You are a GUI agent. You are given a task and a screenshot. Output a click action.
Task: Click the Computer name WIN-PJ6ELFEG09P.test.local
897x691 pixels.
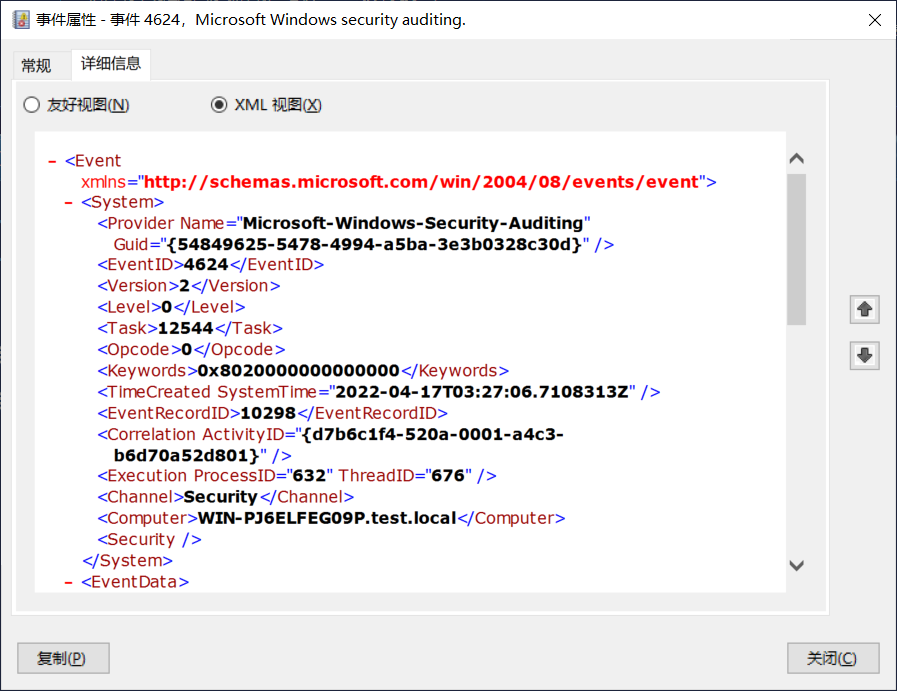pyautogui.click(x=327, y=518)
